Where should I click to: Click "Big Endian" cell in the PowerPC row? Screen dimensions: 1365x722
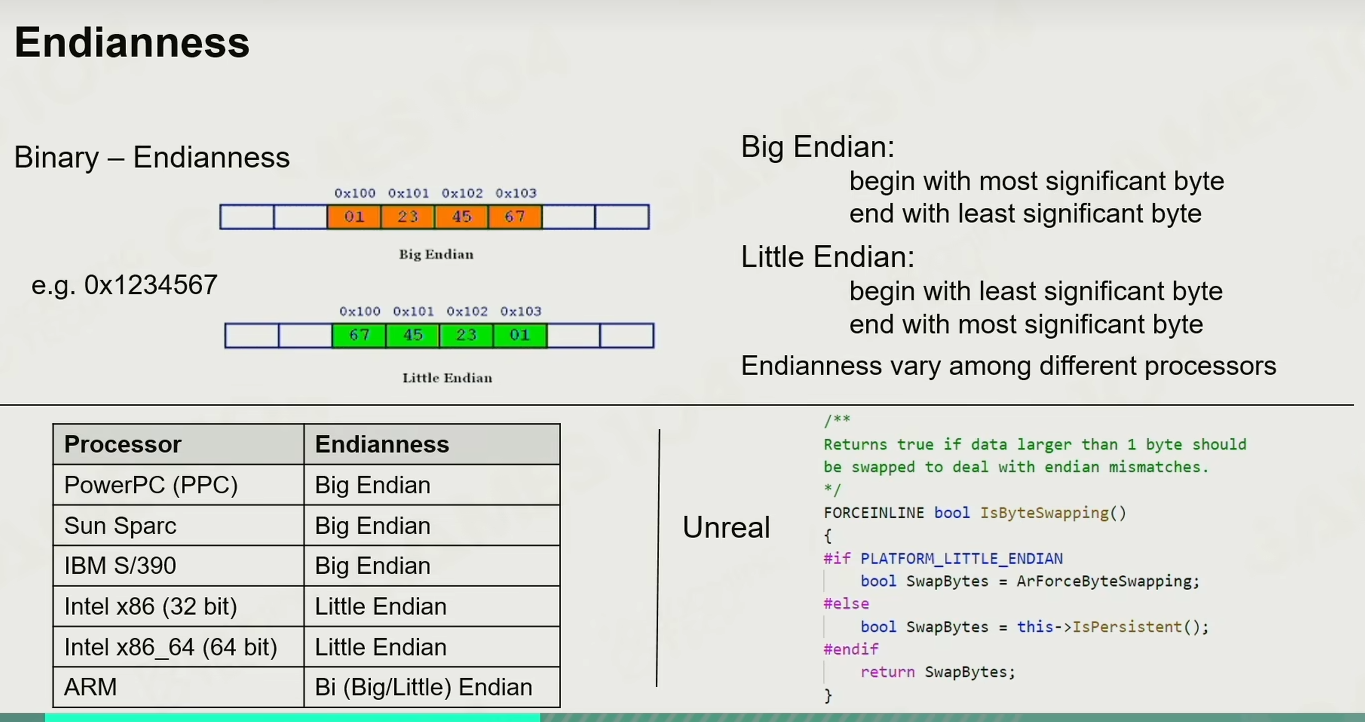click(x=431, y=485)
